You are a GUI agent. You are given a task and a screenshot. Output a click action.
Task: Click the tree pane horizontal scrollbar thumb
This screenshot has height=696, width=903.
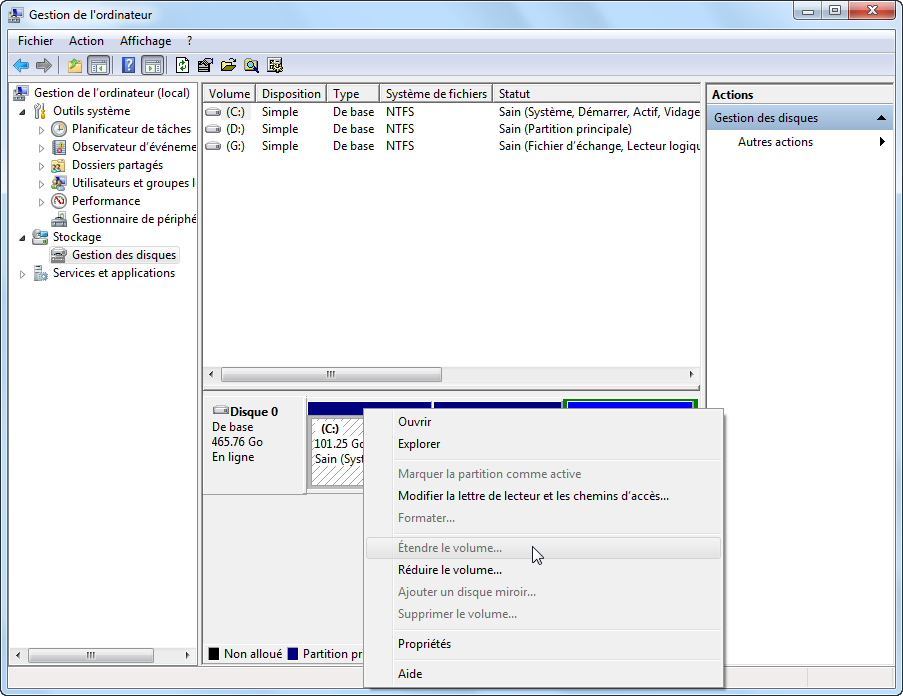click(90, 655)
